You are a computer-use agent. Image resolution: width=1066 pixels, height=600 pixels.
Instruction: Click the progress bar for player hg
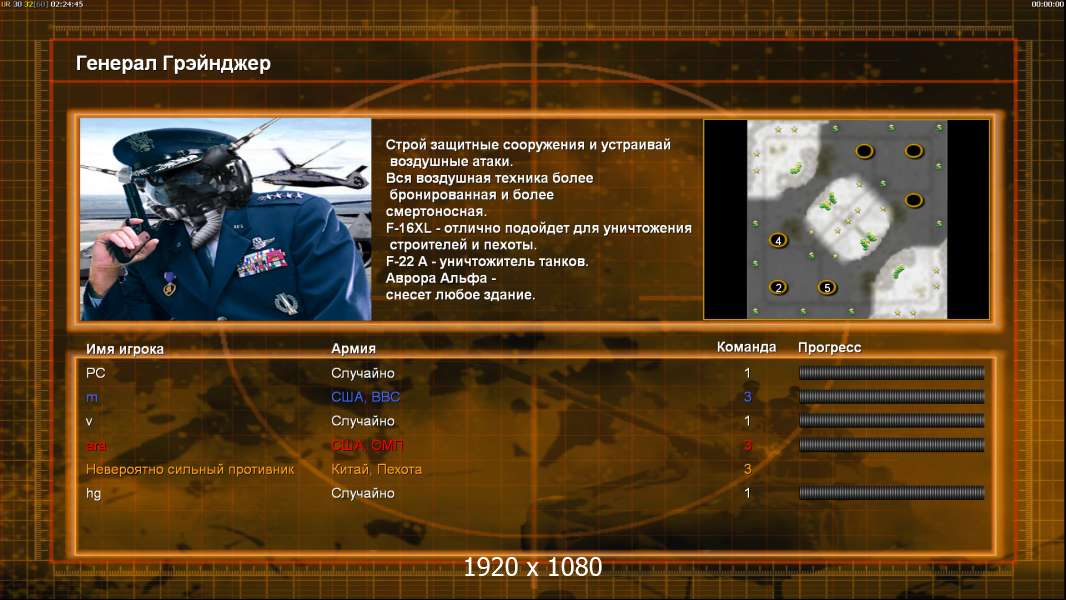(x=891, y=493)
